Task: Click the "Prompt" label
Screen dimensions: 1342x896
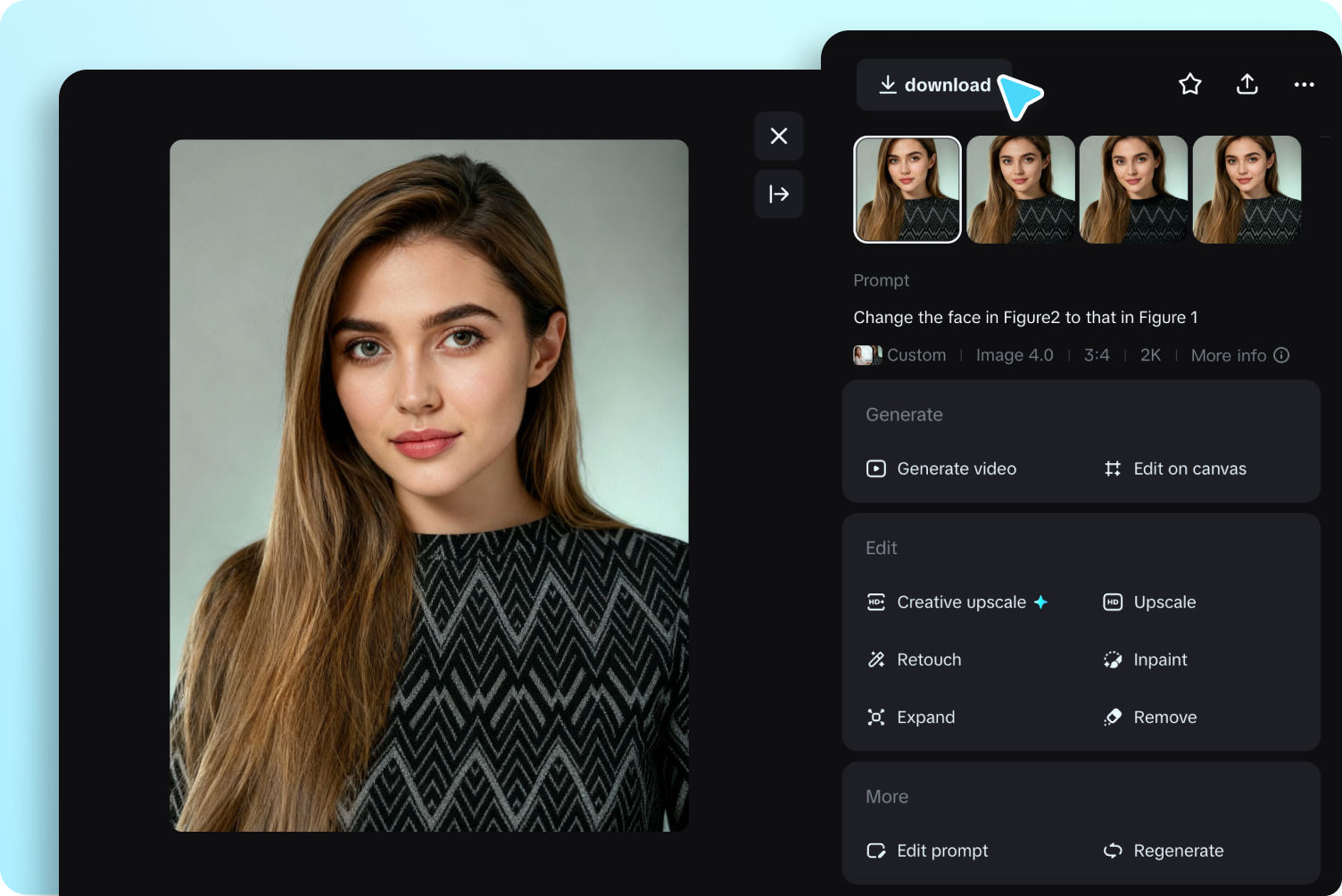Action: pos(882,280)
